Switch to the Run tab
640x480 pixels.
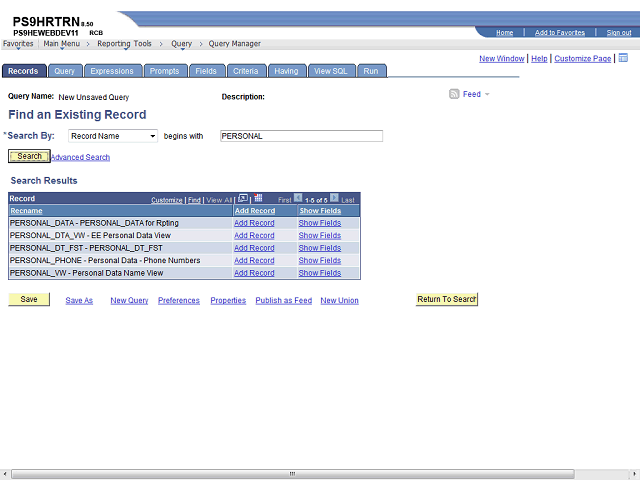click(371, 71)
